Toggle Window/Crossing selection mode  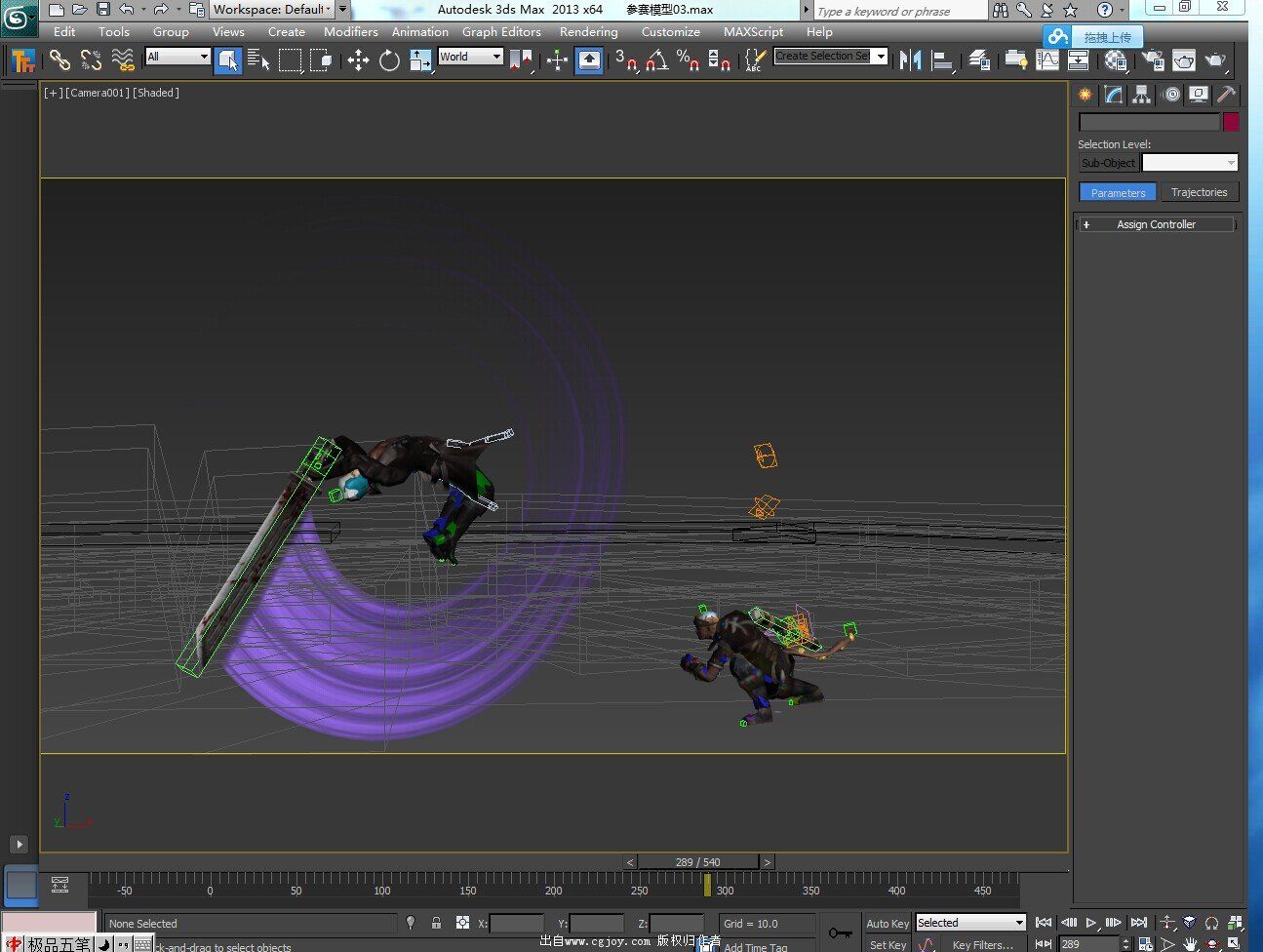(322, 60)
